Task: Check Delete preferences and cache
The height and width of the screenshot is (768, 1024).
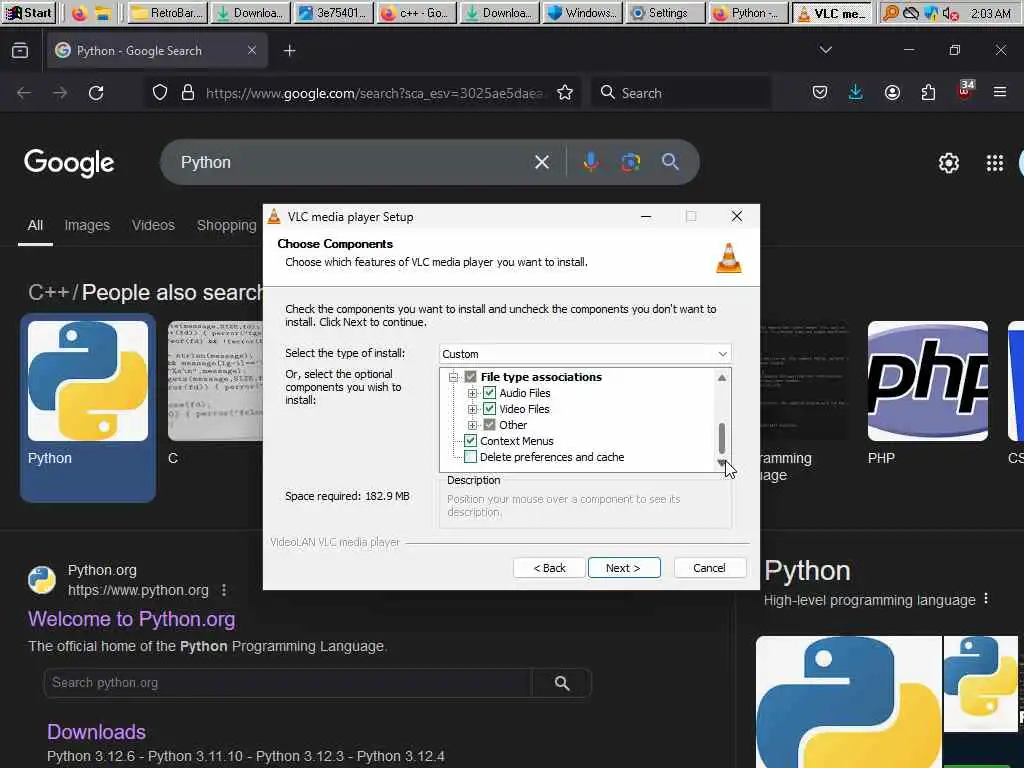Action: 470,457
